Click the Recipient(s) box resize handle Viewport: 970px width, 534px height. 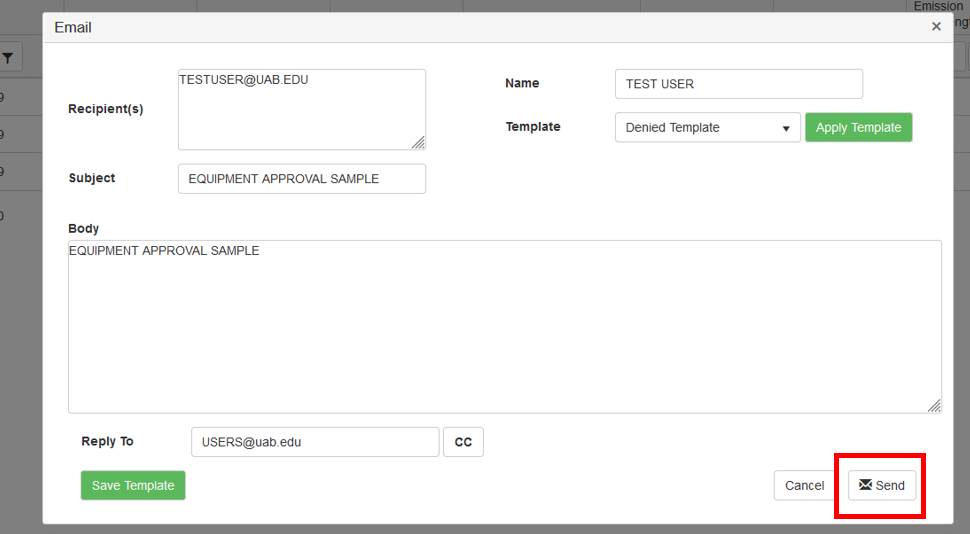418,143
